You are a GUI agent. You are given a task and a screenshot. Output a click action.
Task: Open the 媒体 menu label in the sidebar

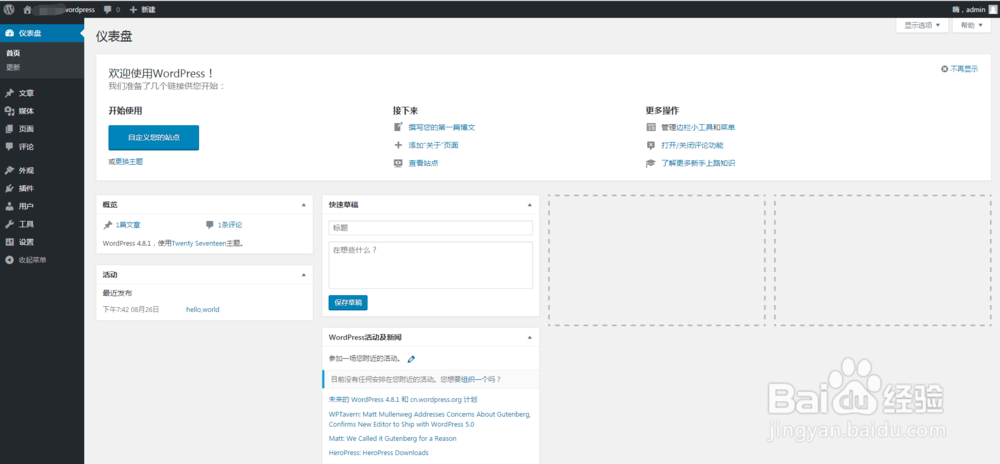(26, 111)
